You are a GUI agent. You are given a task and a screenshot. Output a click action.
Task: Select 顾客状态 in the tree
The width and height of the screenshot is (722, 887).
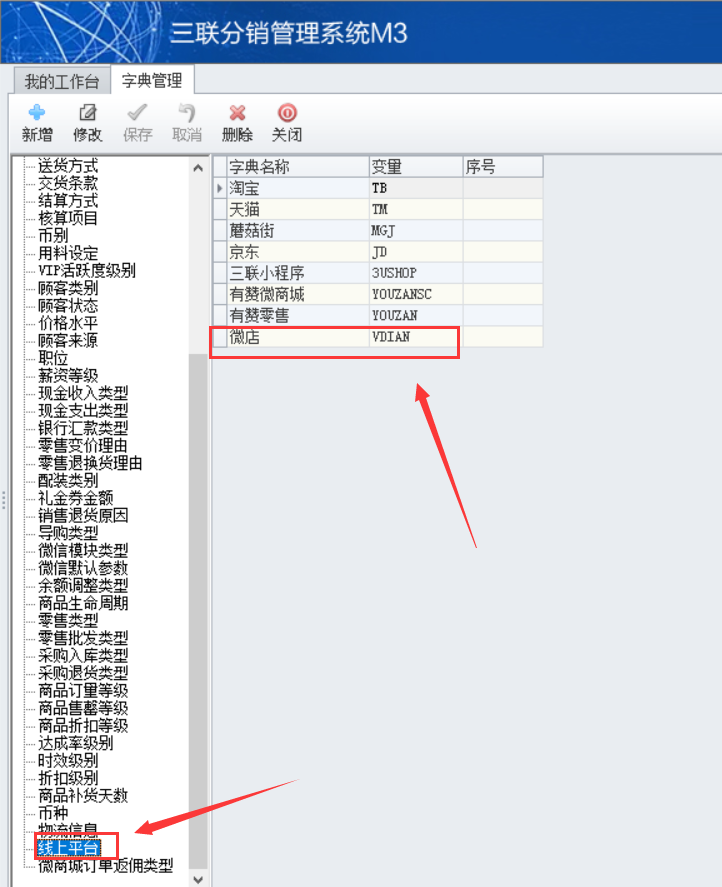point(68,305)
